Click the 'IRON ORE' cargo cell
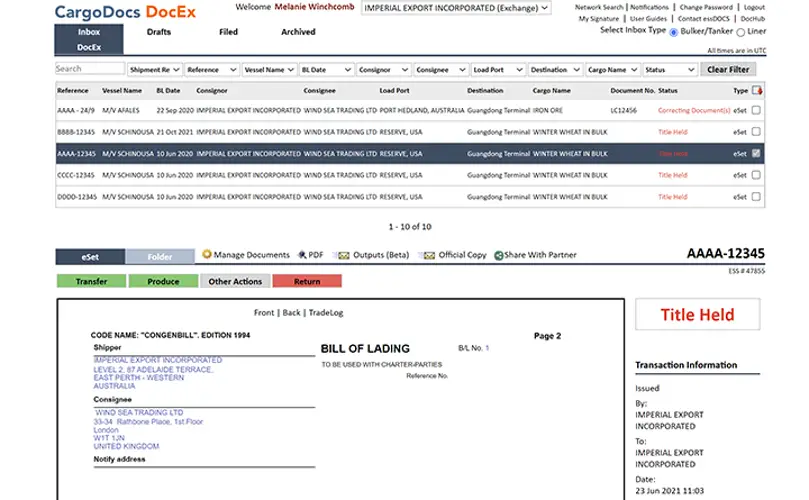 pyautogui.click(x=547, y=110)
